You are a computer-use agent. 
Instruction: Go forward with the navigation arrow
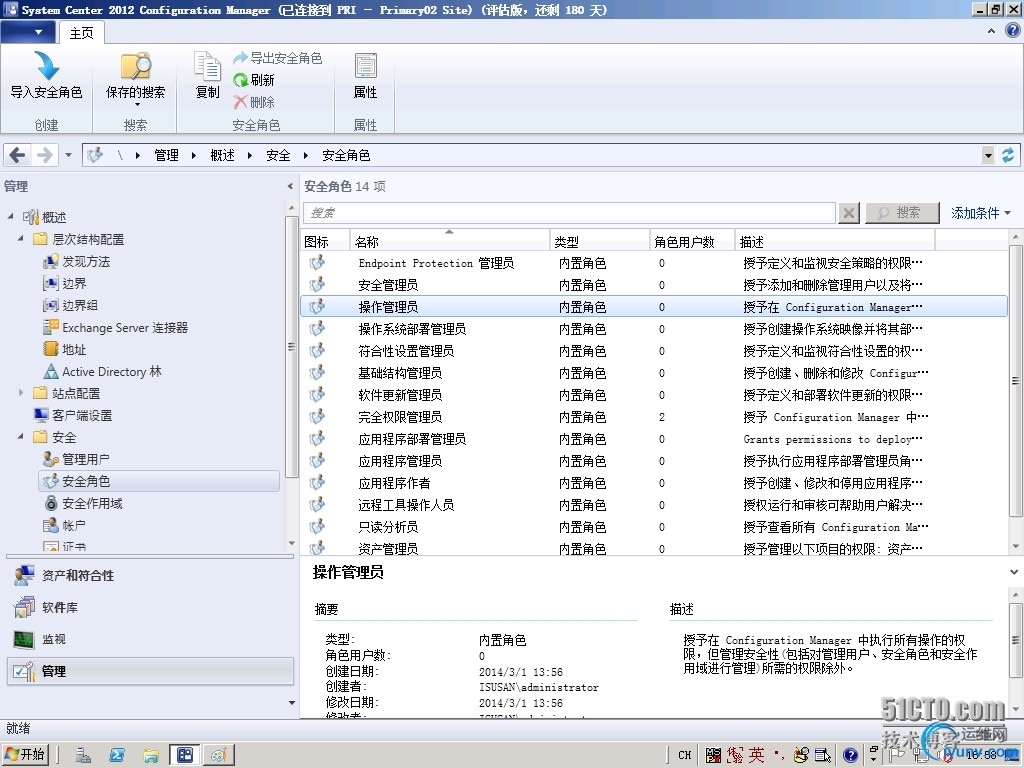44,155
